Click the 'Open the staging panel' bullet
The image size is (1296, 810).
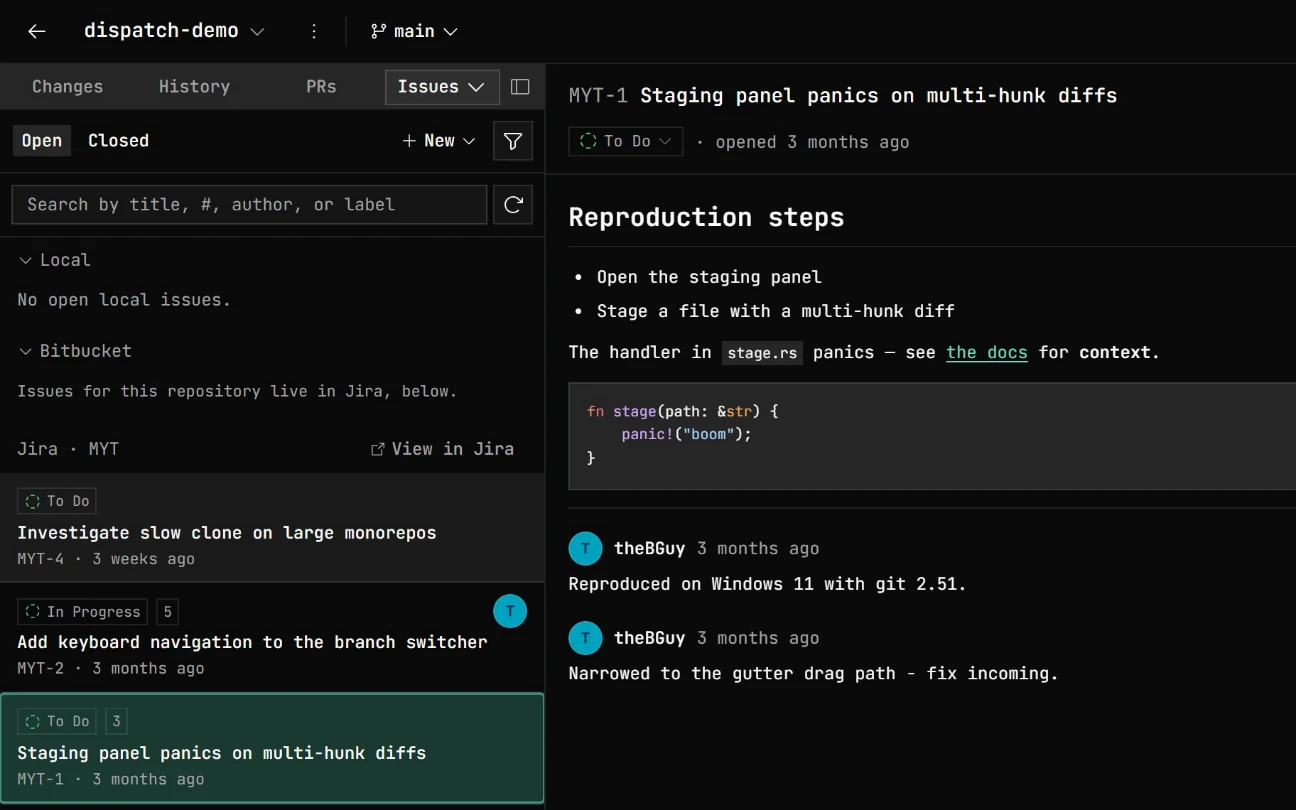709,277
